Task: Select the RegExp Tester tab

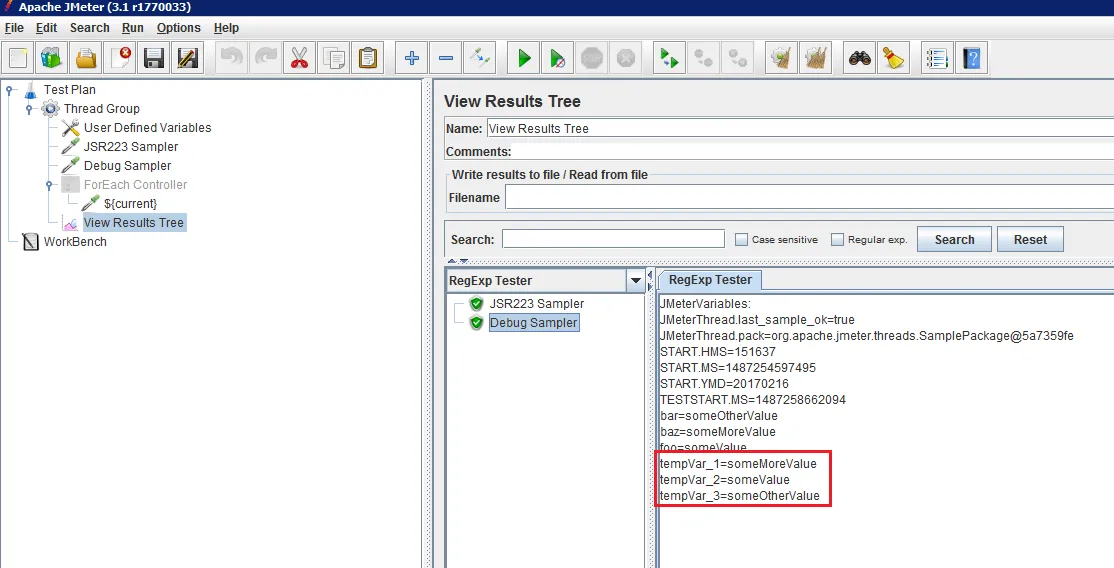Action: pos(710,280)
